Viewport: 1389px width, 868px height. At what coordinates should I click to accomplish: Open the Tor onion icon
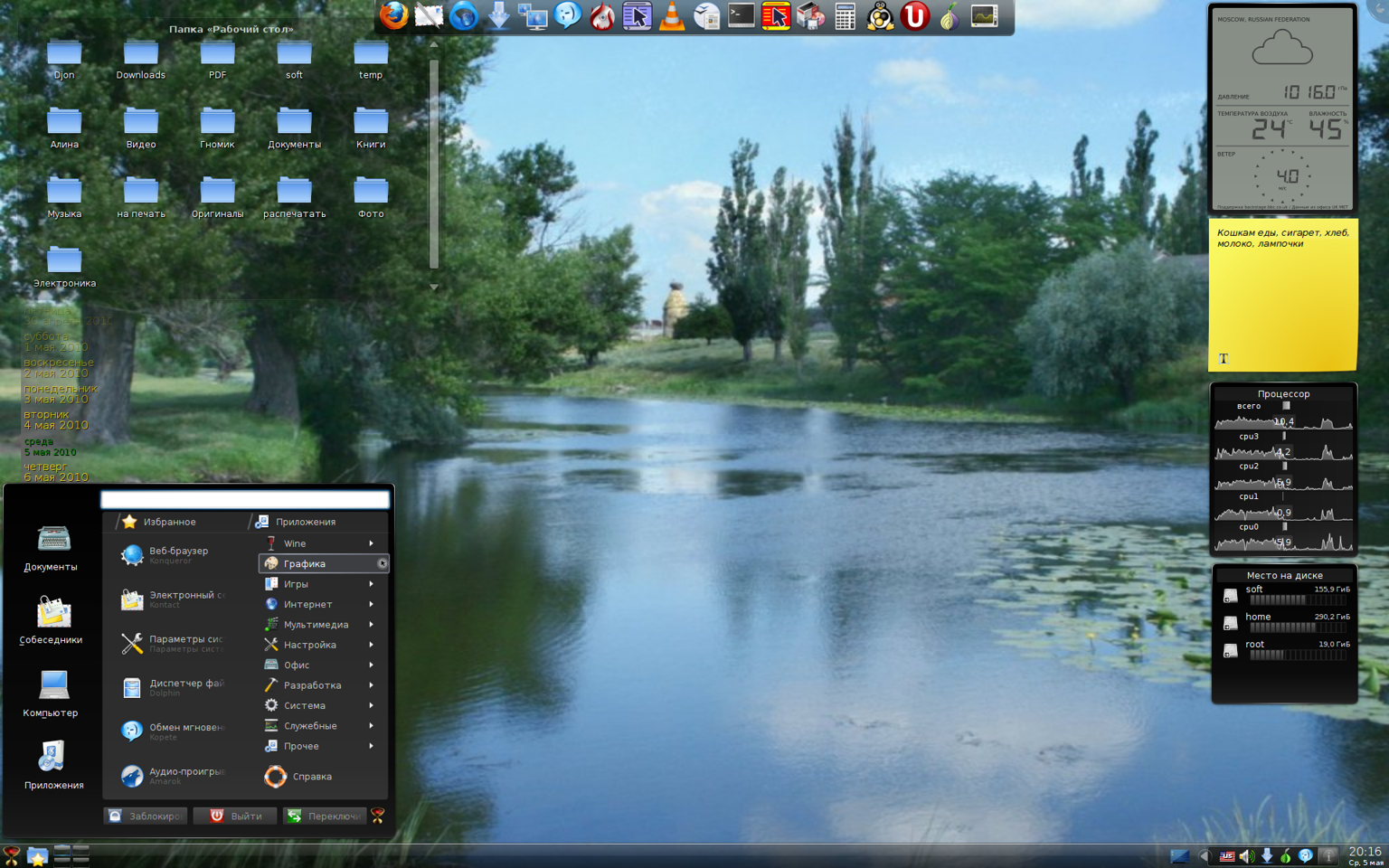pos(949,16)
